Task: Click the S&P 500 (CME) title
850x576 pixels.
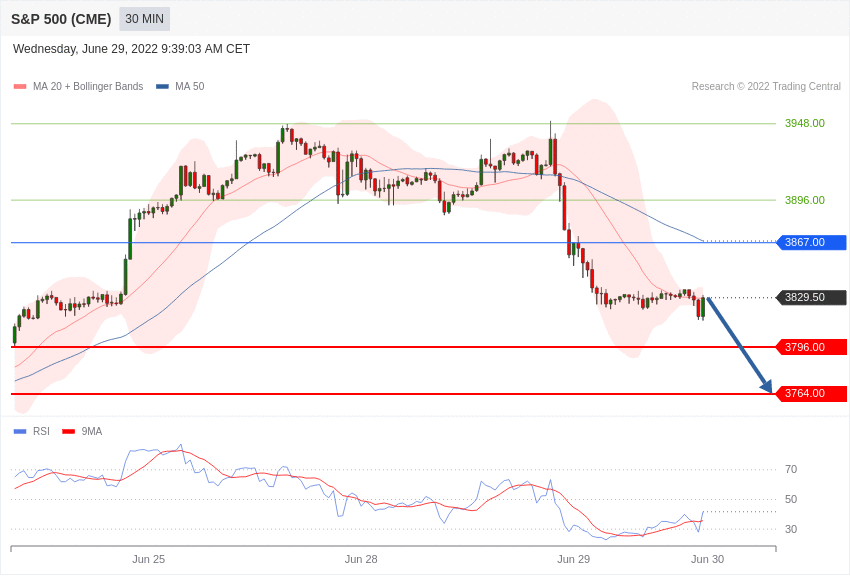Action: click(x=61, y=19)
